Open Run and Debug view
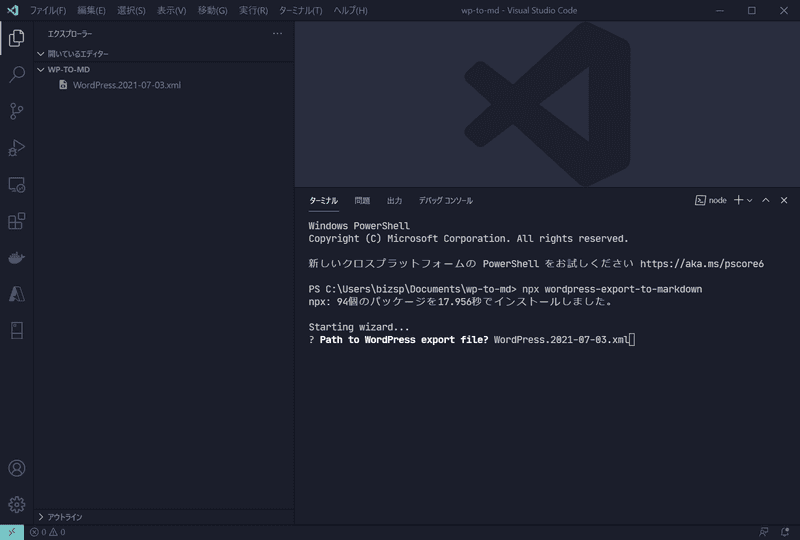This screenshot has height=540, width=800. 17,148
